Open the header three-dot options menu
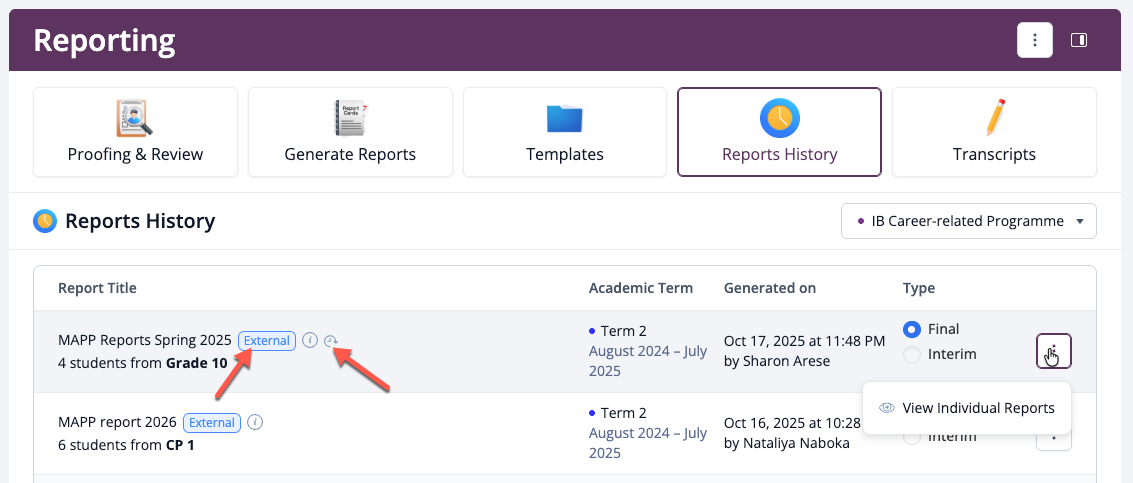This screenshot has width=1133, height=483. (x=1035, y=40)
